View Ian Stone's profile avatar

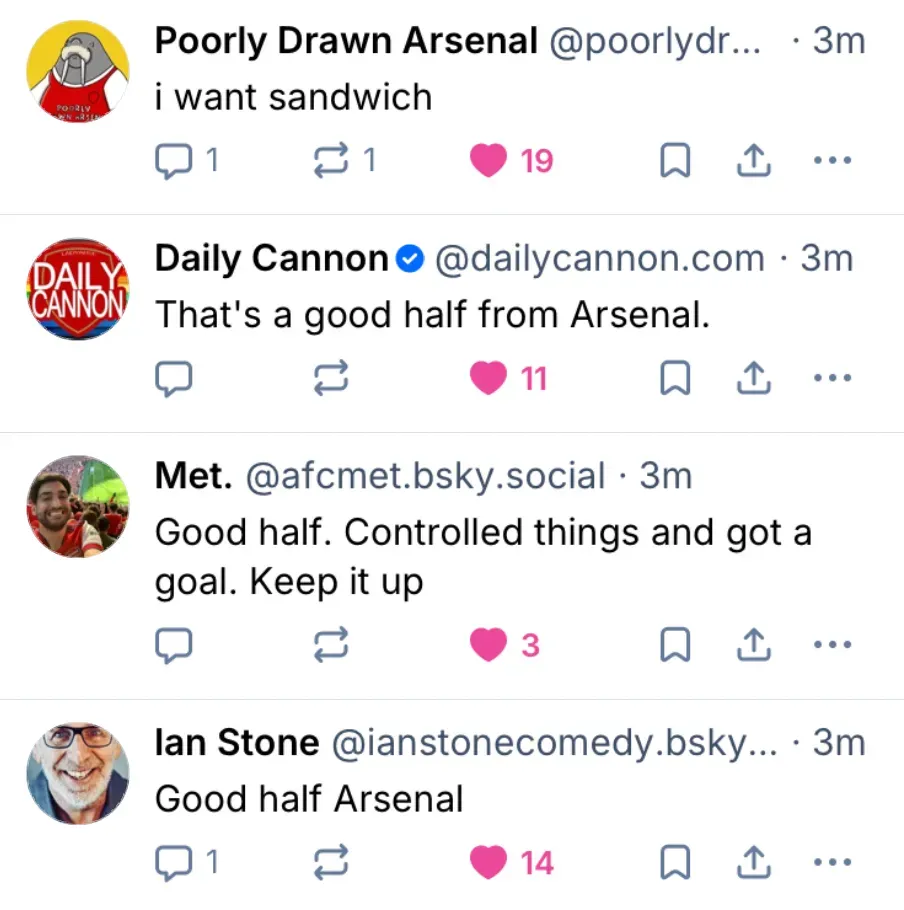(78, 773)
